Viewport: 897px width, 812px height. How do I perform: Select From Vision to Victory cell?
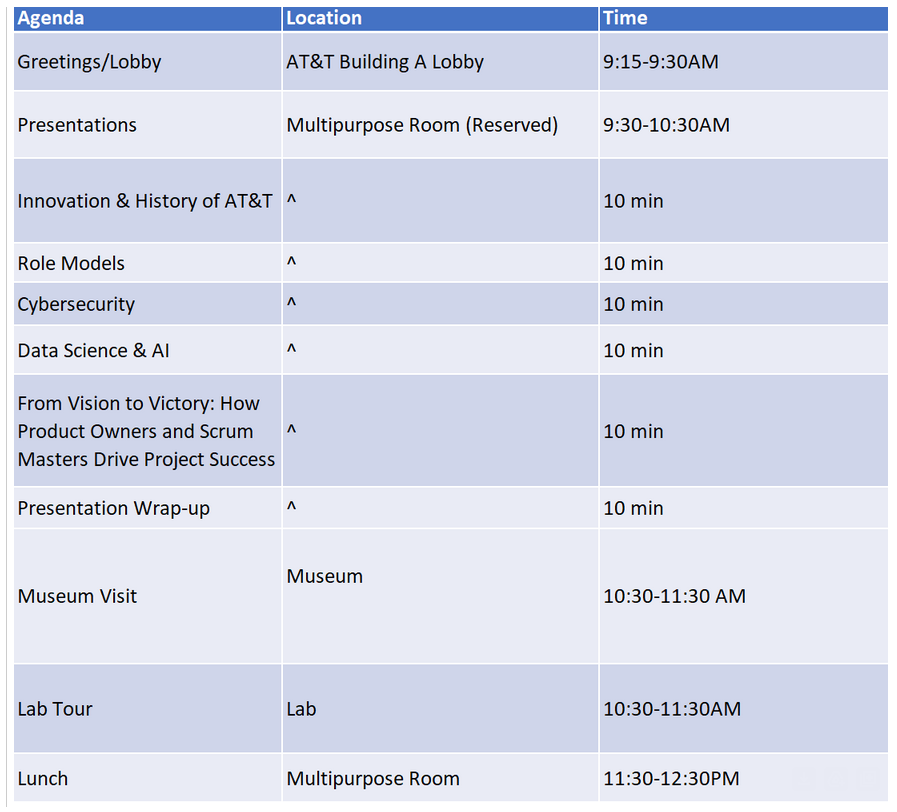[148, 431]
